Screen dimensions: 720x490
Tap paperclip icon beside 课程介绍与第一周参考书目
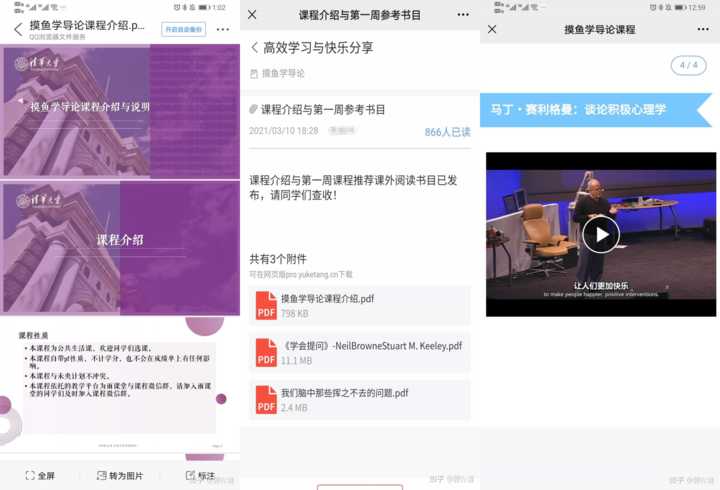253,109
